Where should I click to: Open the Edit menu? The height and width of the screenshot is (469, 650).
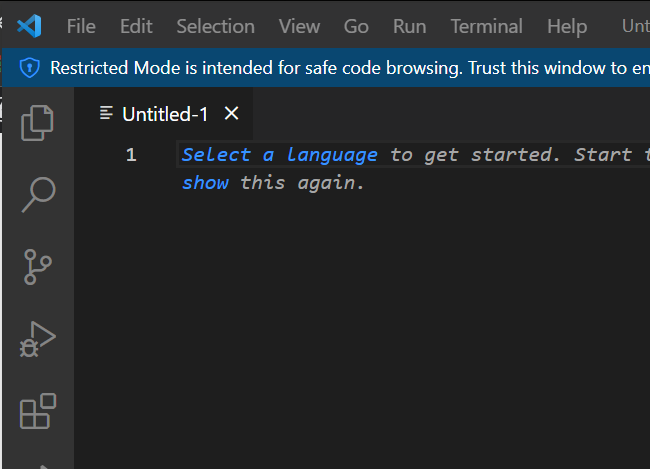tap(136, 27)
